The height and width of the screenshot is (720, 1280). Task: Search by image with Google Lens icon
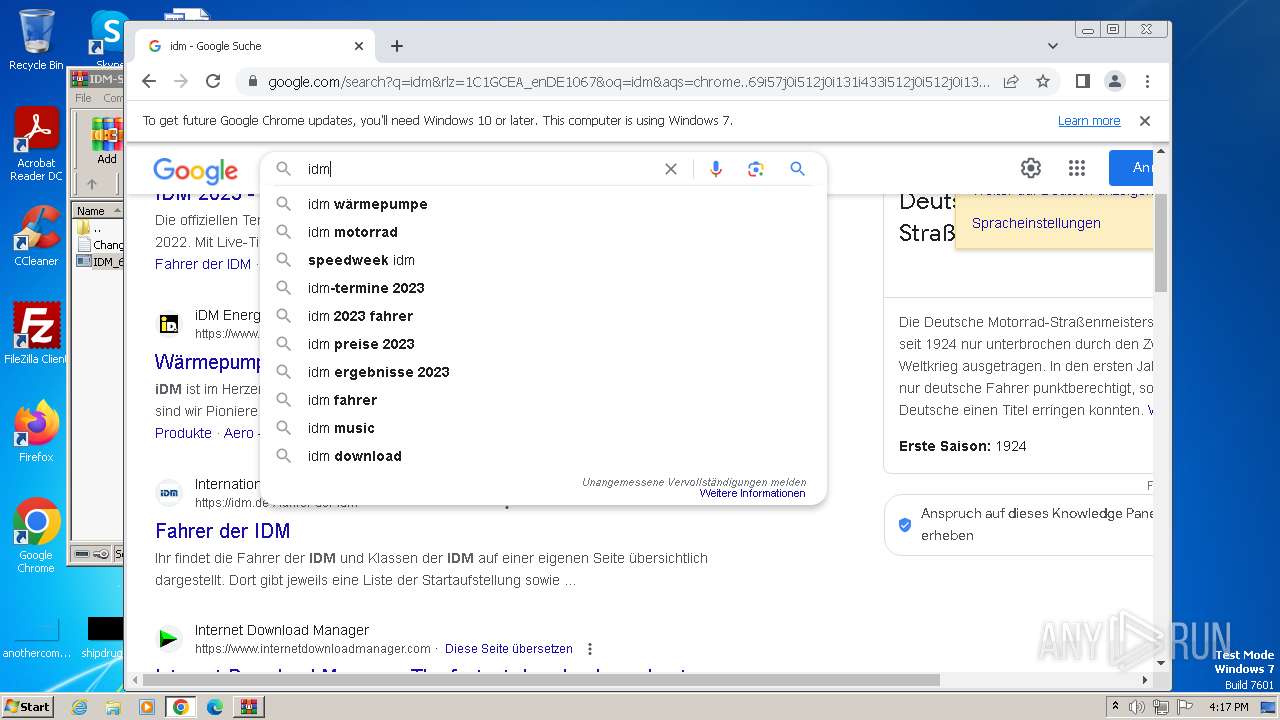pos(756,169)
